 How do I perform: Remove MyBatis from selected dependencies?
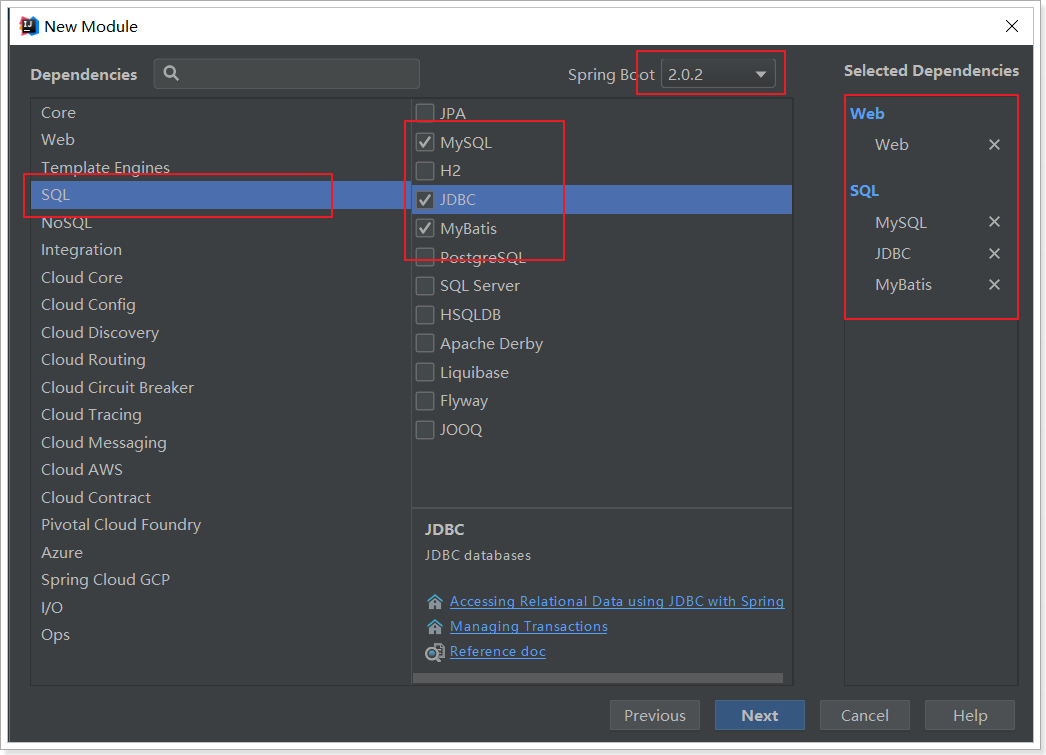pyautogui.click(x=994, y=285)
